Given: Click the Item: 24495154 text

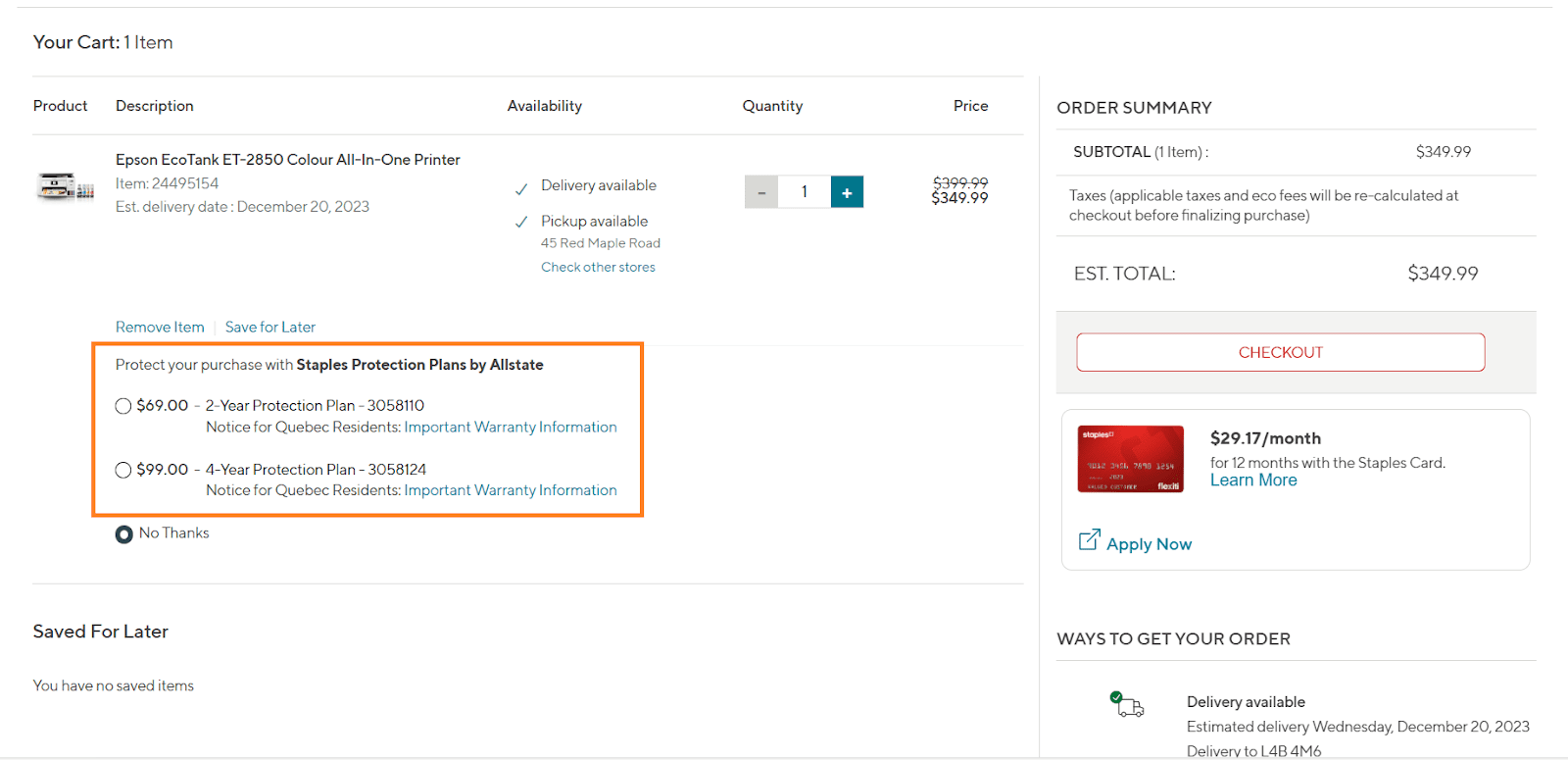Looking at the screenshot, I should click(167, 183).
